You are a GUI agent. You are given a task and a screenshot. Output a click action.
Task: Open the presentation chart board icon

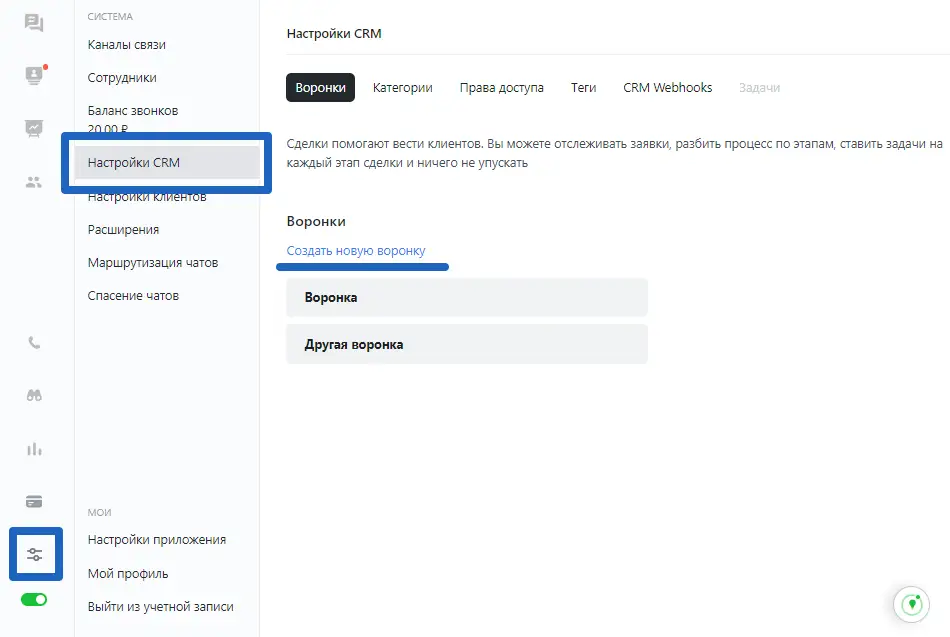(34, 128)
